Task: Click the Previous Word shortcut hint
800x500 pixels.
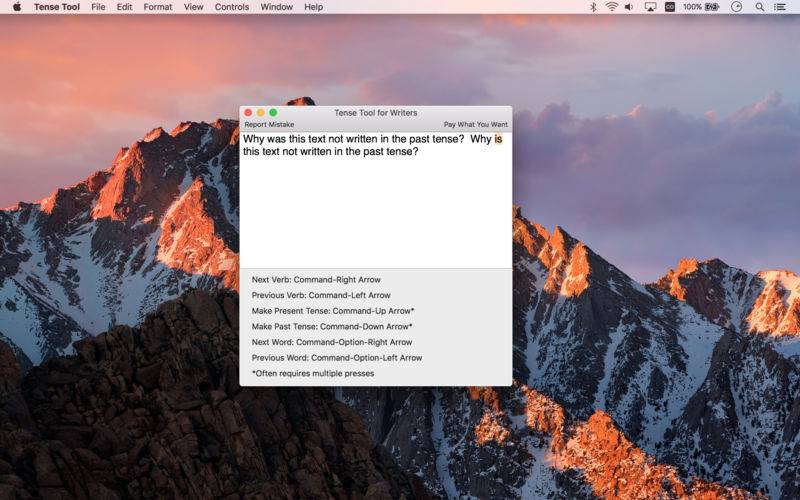Action: [337, 358]
